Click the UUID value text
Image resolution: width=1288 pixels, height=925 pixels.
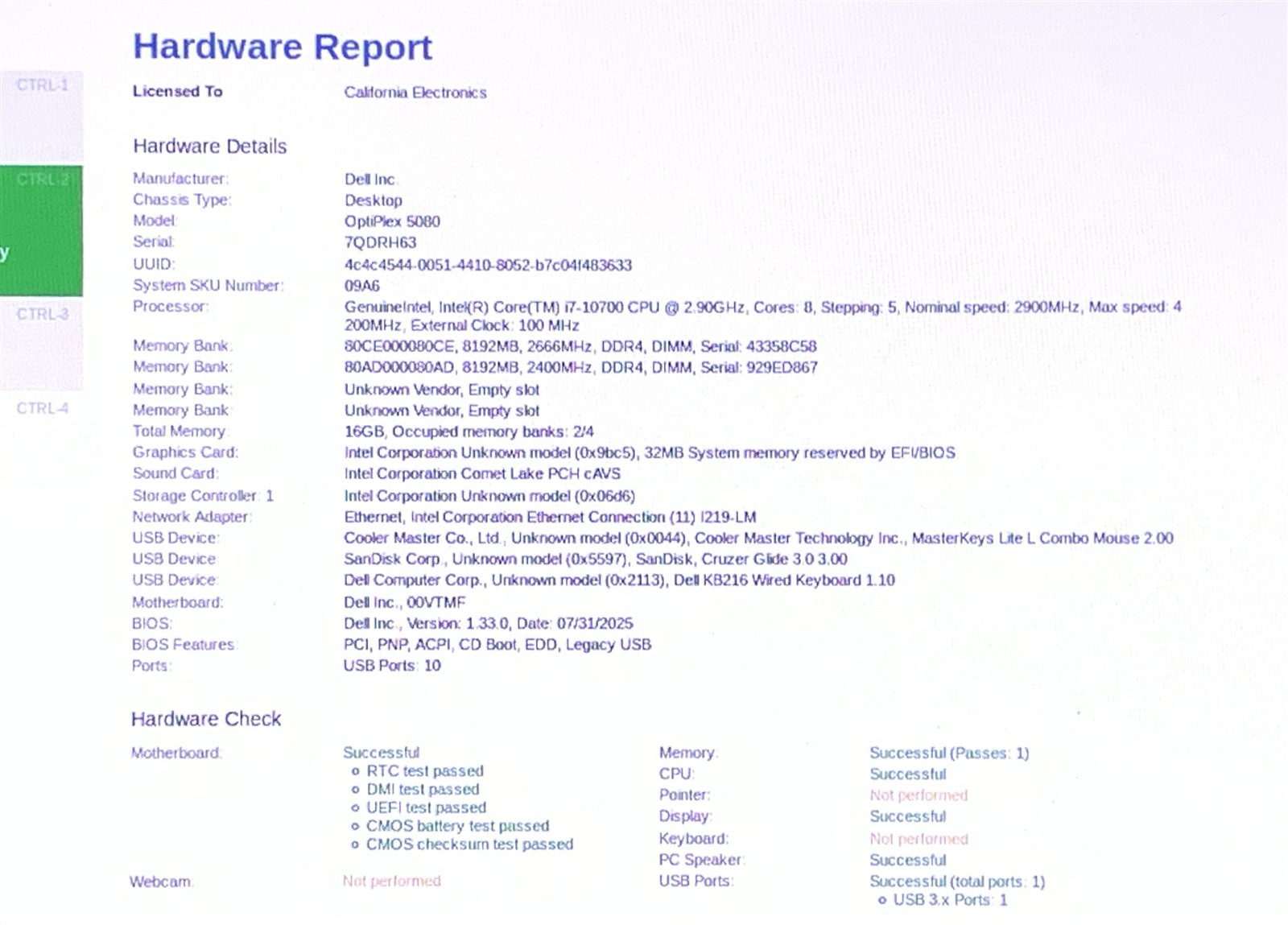pos(488,265)
